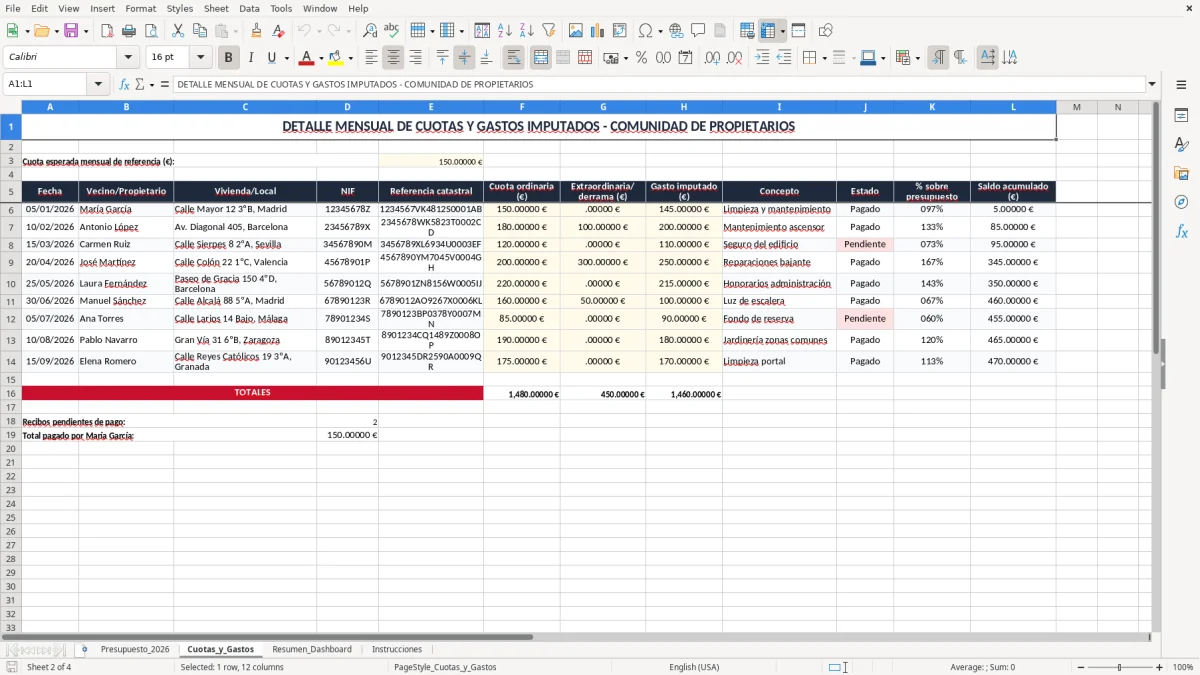1200x675 pixels.
Task: Toggle Bold formatting
Action: click(x=228, y=58)
